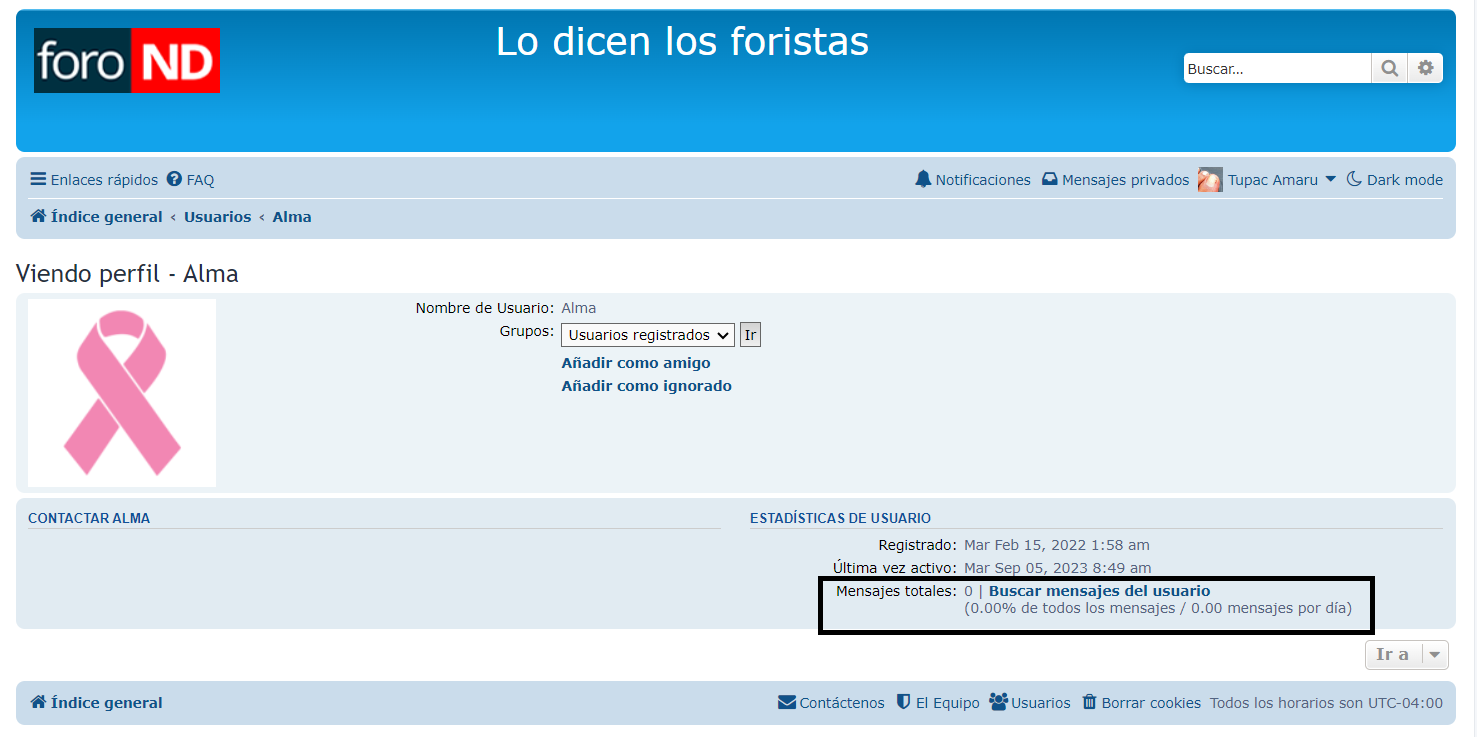This screenshot has height=737, width=1477.
Task: Click footer Índice general link
Action: [96, 703]
